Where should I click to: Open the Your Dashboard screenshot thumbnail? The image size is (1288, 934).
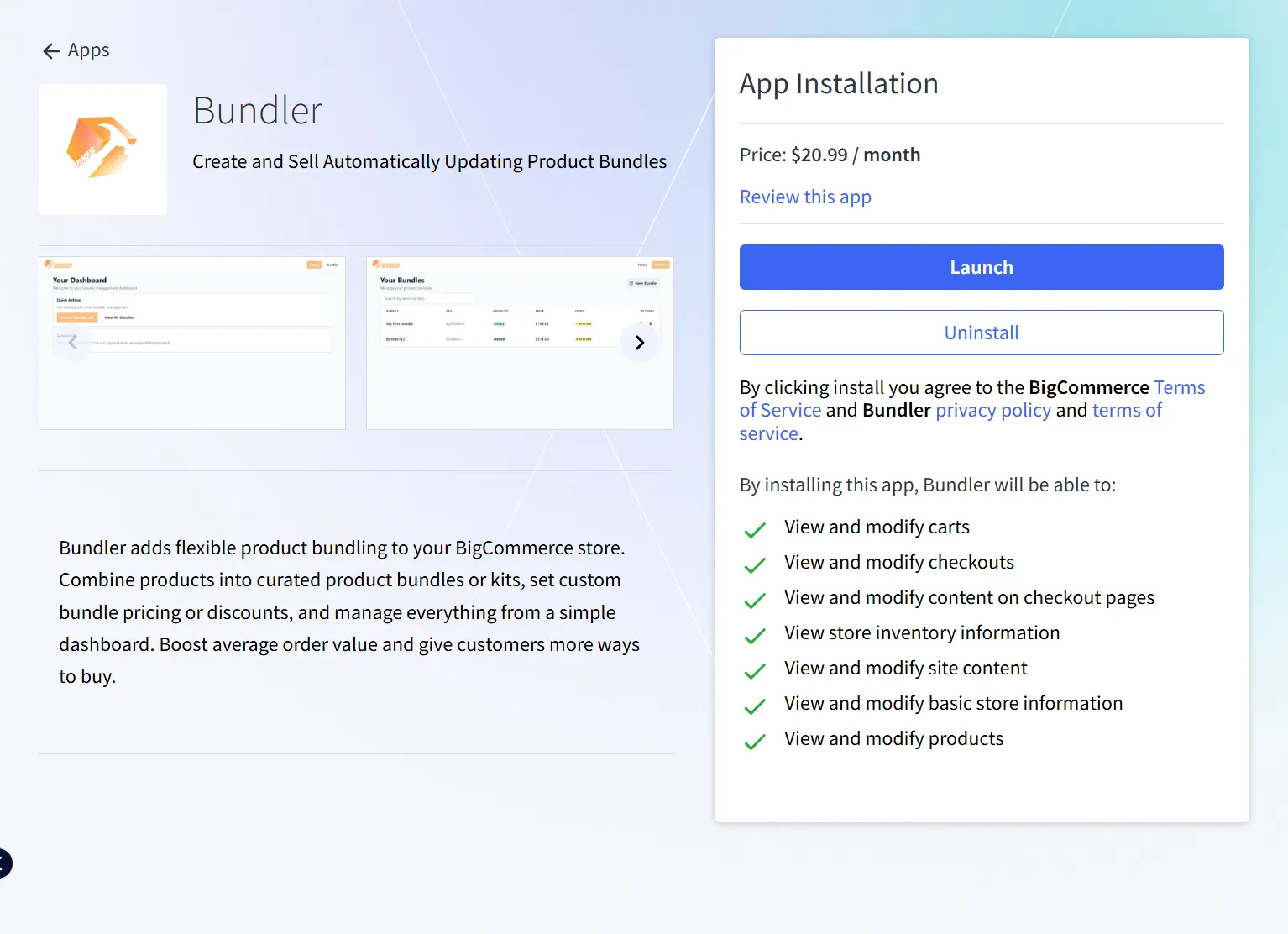pyautogui.click(x=192, y=344)
